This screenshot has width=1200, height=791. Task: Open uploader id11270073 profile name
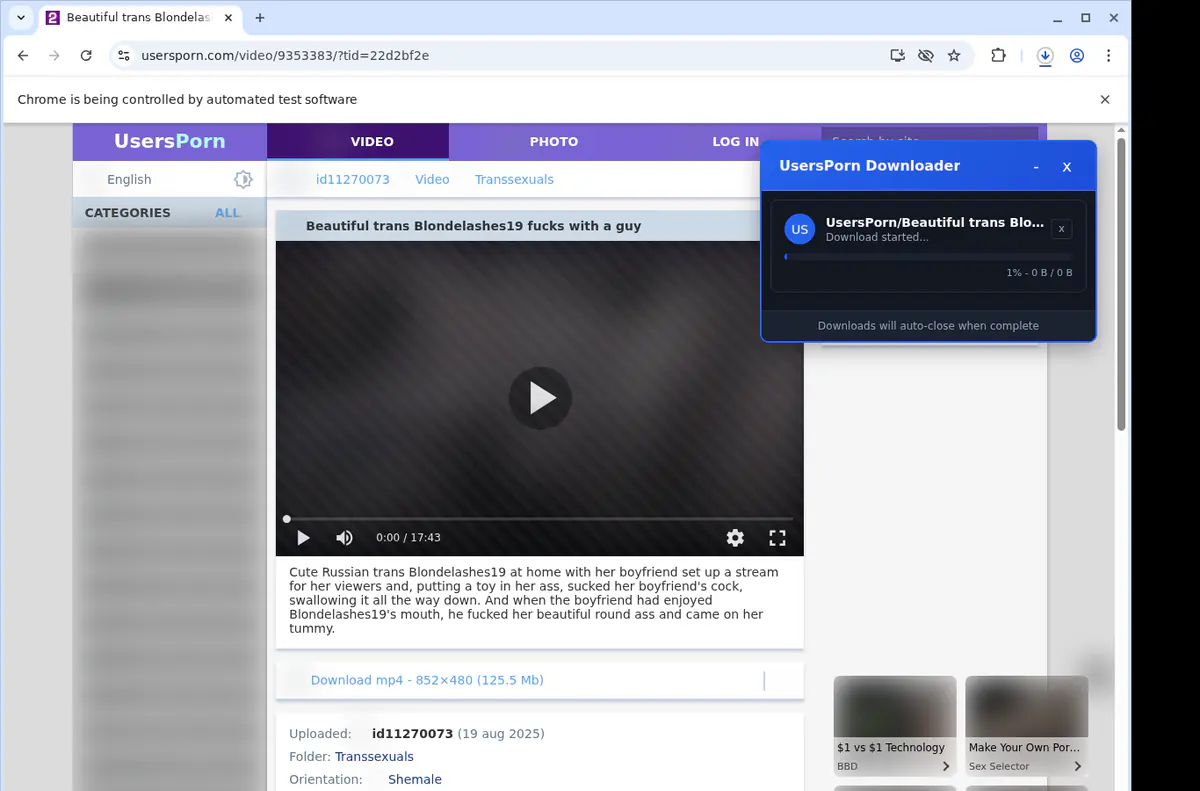412,733
